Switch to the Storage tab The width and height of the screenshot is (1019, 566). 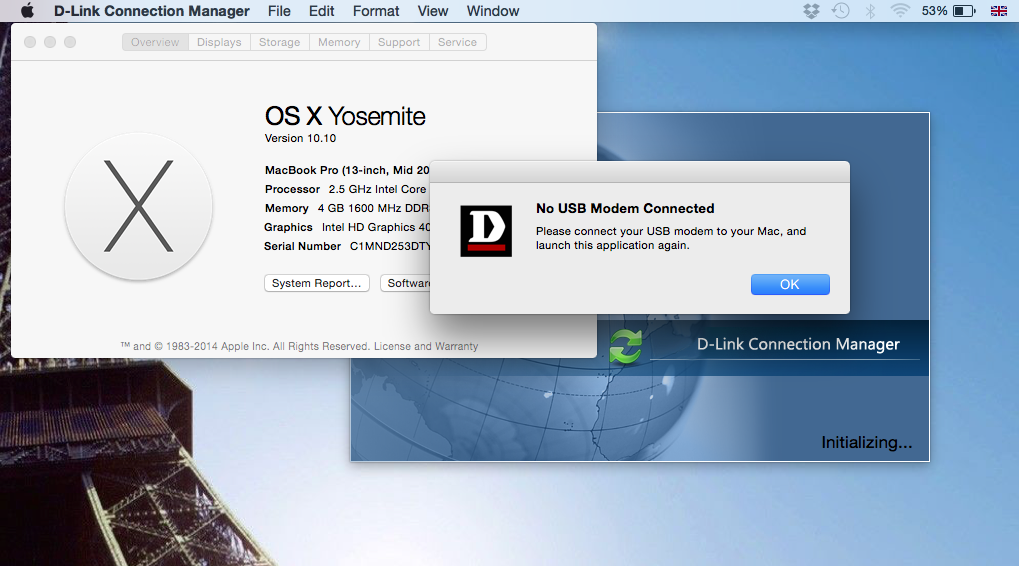(279, 42)
